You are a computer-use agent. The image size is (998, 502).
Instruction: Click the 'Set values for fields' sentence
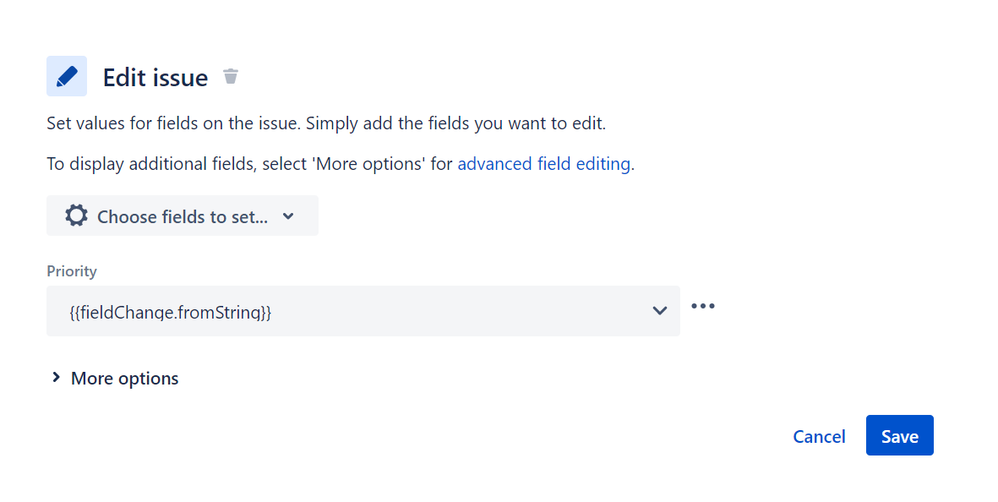(x=172, y=124)
